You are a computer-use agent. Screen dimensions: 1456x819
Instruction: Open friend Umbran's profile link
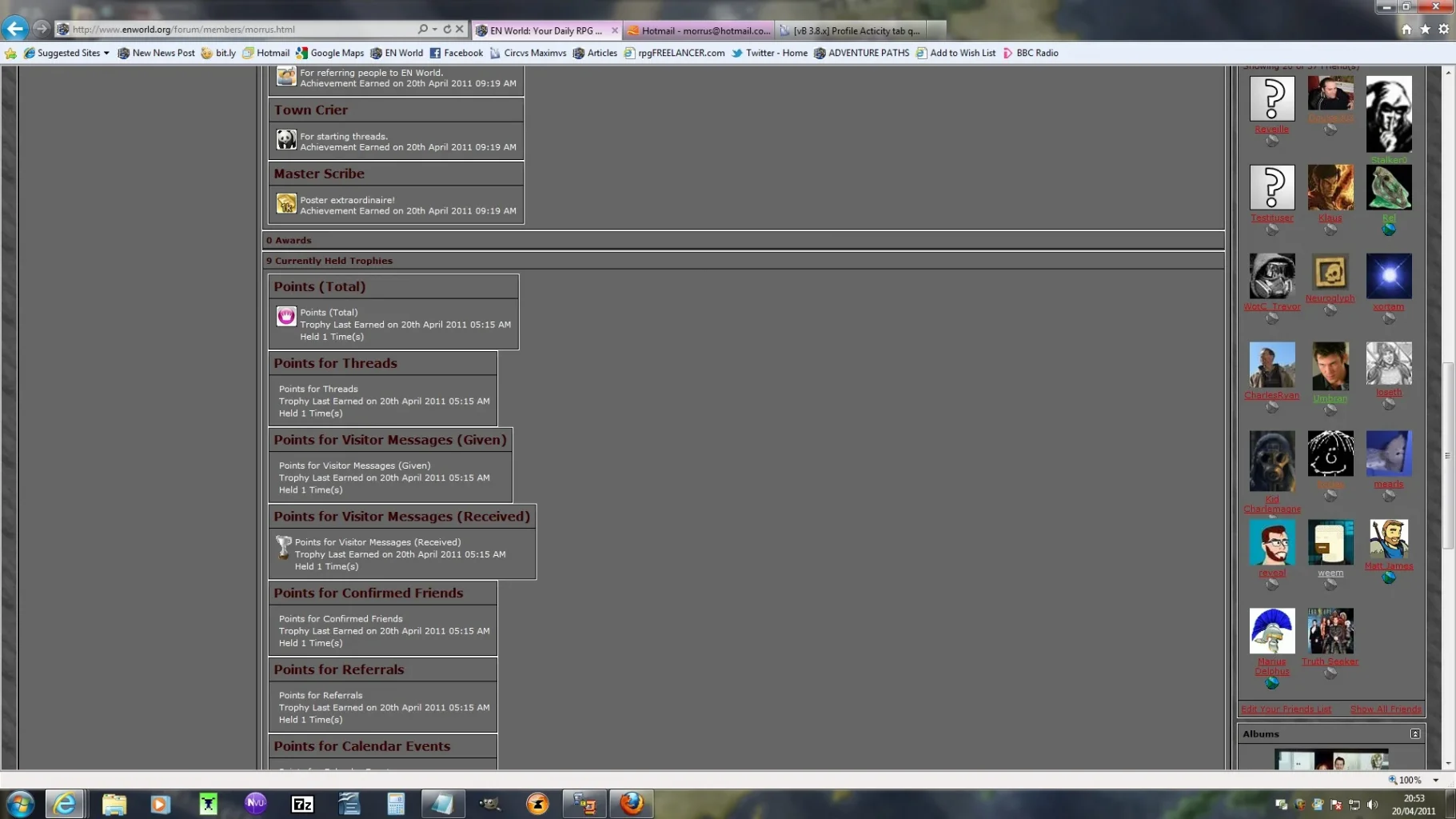[x=1330, y=398]
